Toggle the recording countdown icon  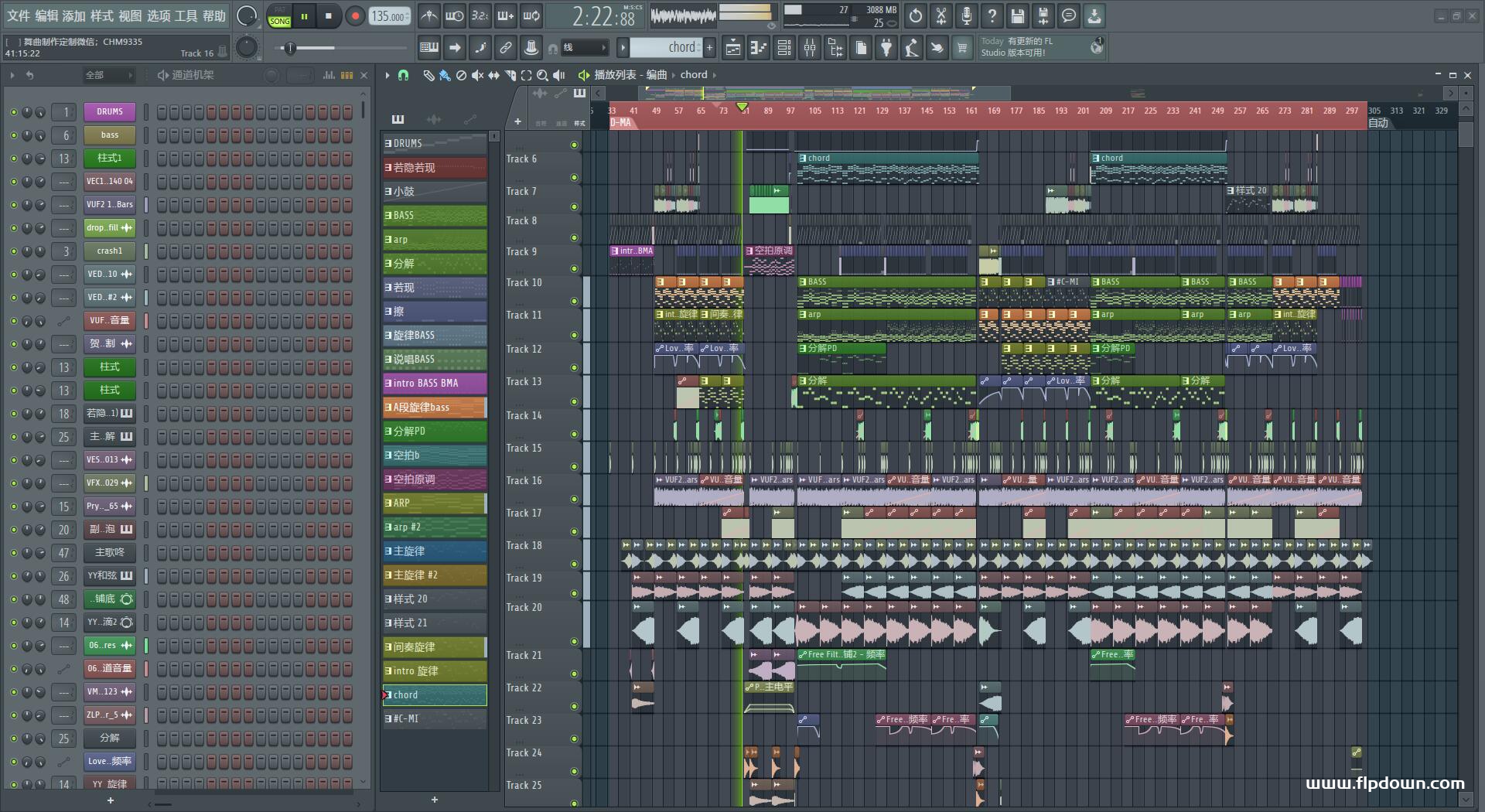click(480, 15)
